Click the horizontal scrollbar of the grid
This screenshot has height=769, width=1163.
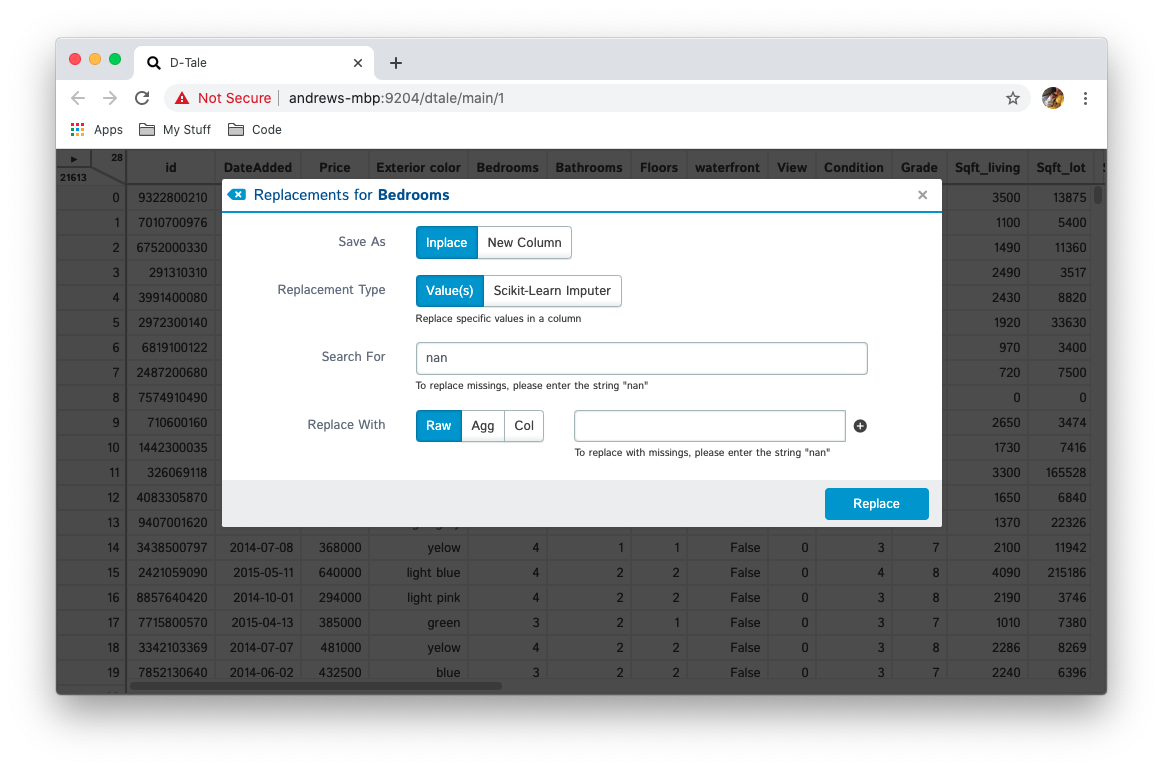pyautogui.click(x=315, y=687)
